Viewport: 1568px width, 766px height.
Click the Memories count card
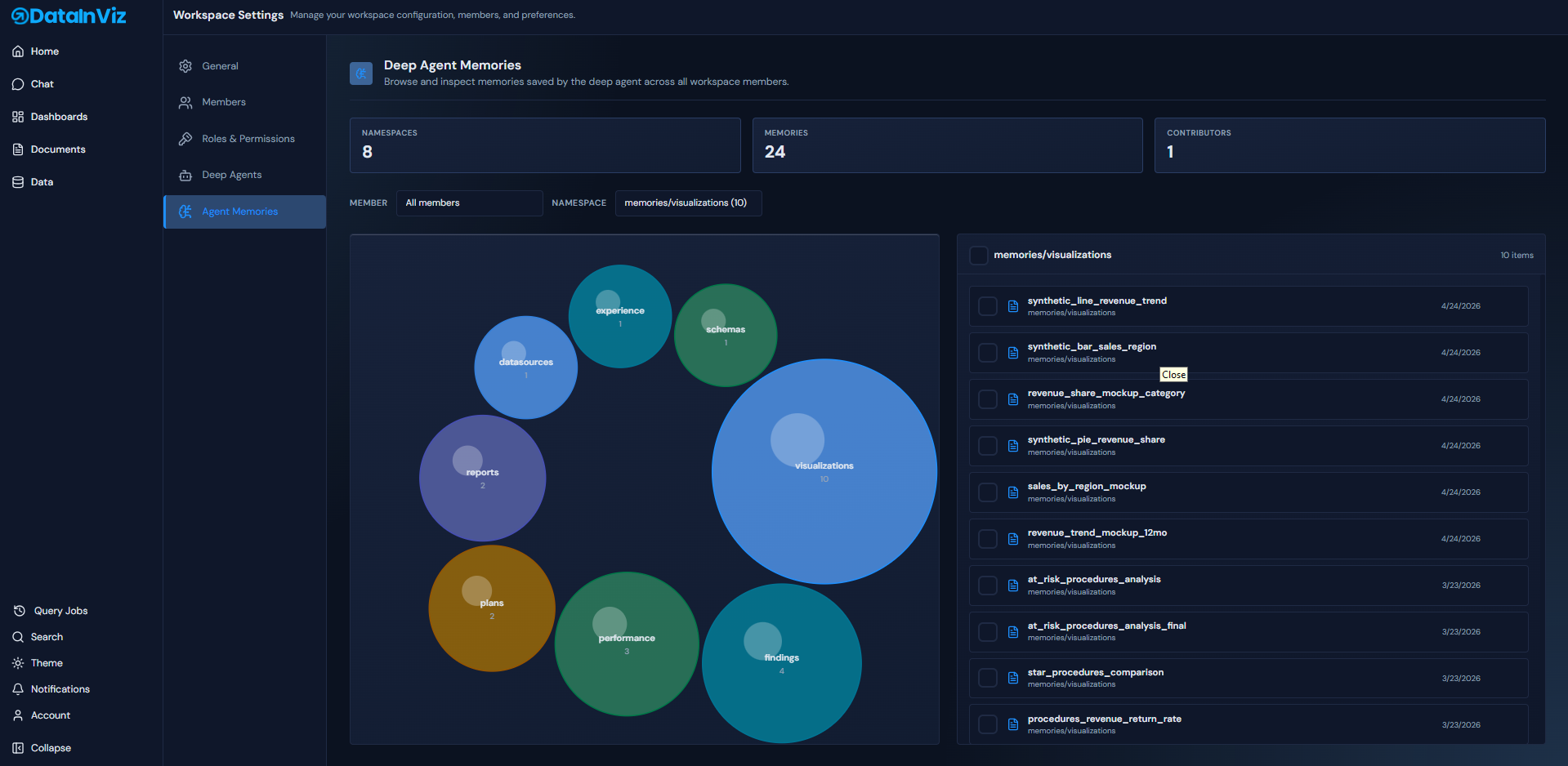947,145
